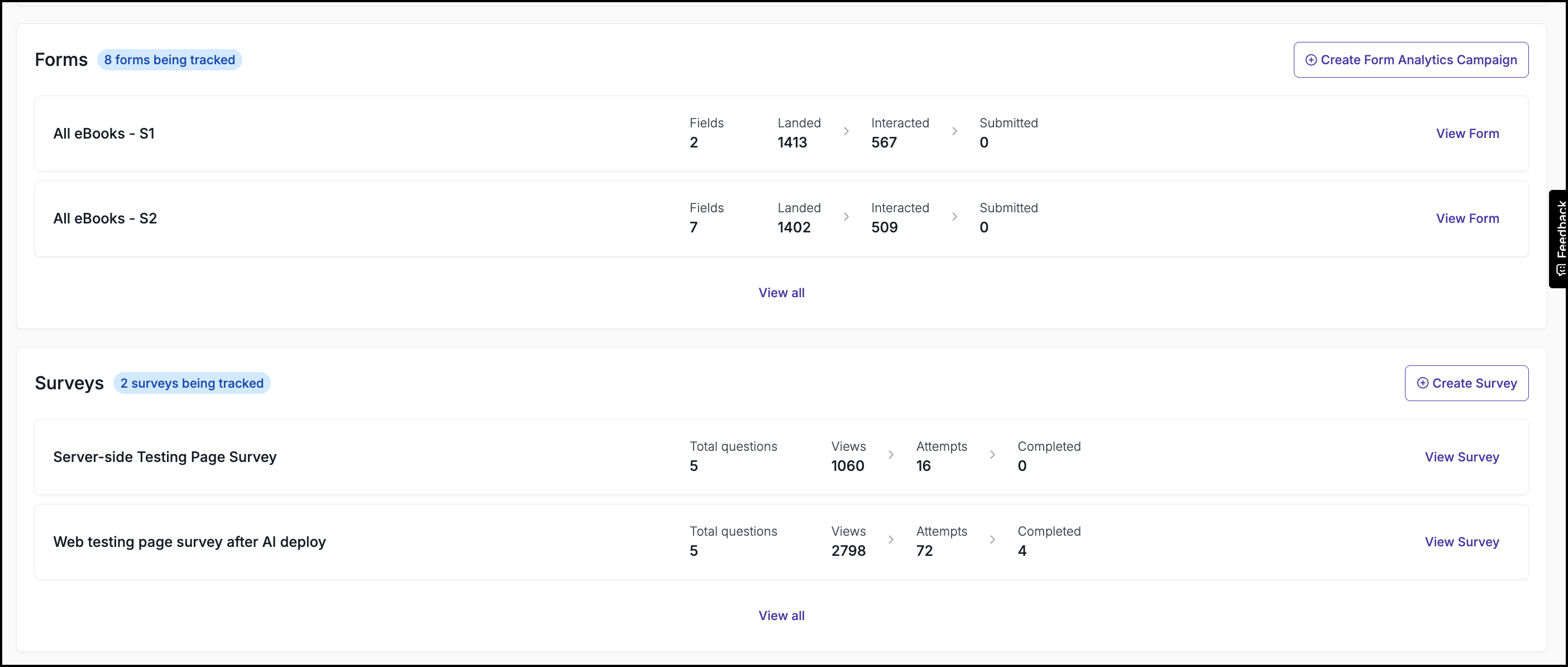The image size is (1568, 667).
Task: Select the All eBooks - S1 form name
Action: (104, 134)
